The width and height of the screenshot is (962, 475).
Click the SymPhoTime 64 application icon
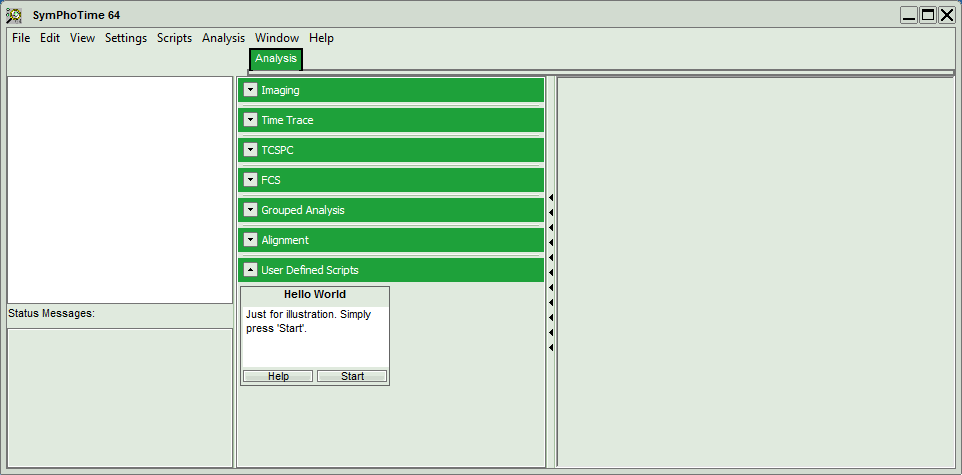point(13,15)
